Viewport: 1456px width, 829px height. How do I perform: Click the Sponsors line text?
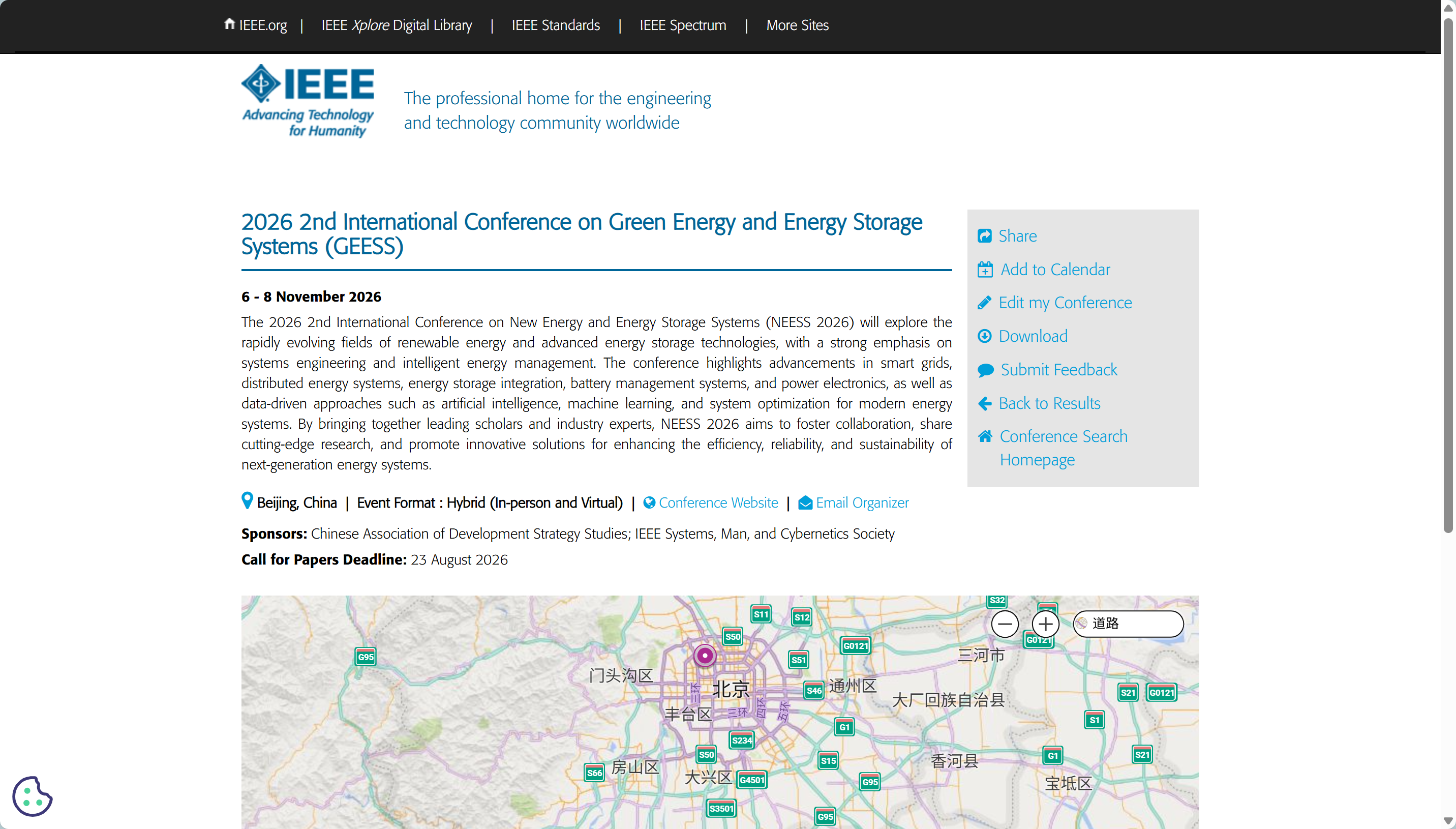[568, 534]
